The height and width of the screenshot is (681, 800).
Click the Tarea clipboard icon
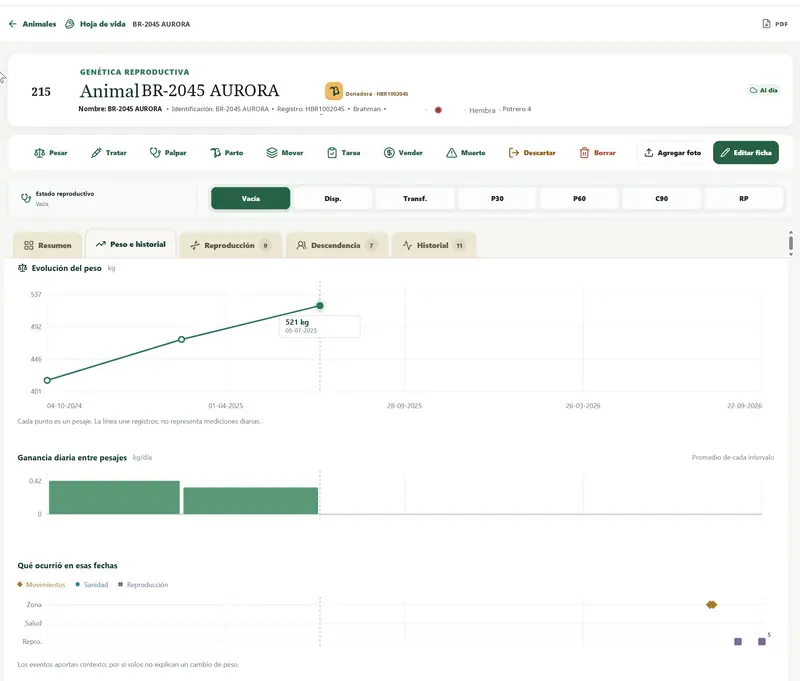tap(332, 153)
